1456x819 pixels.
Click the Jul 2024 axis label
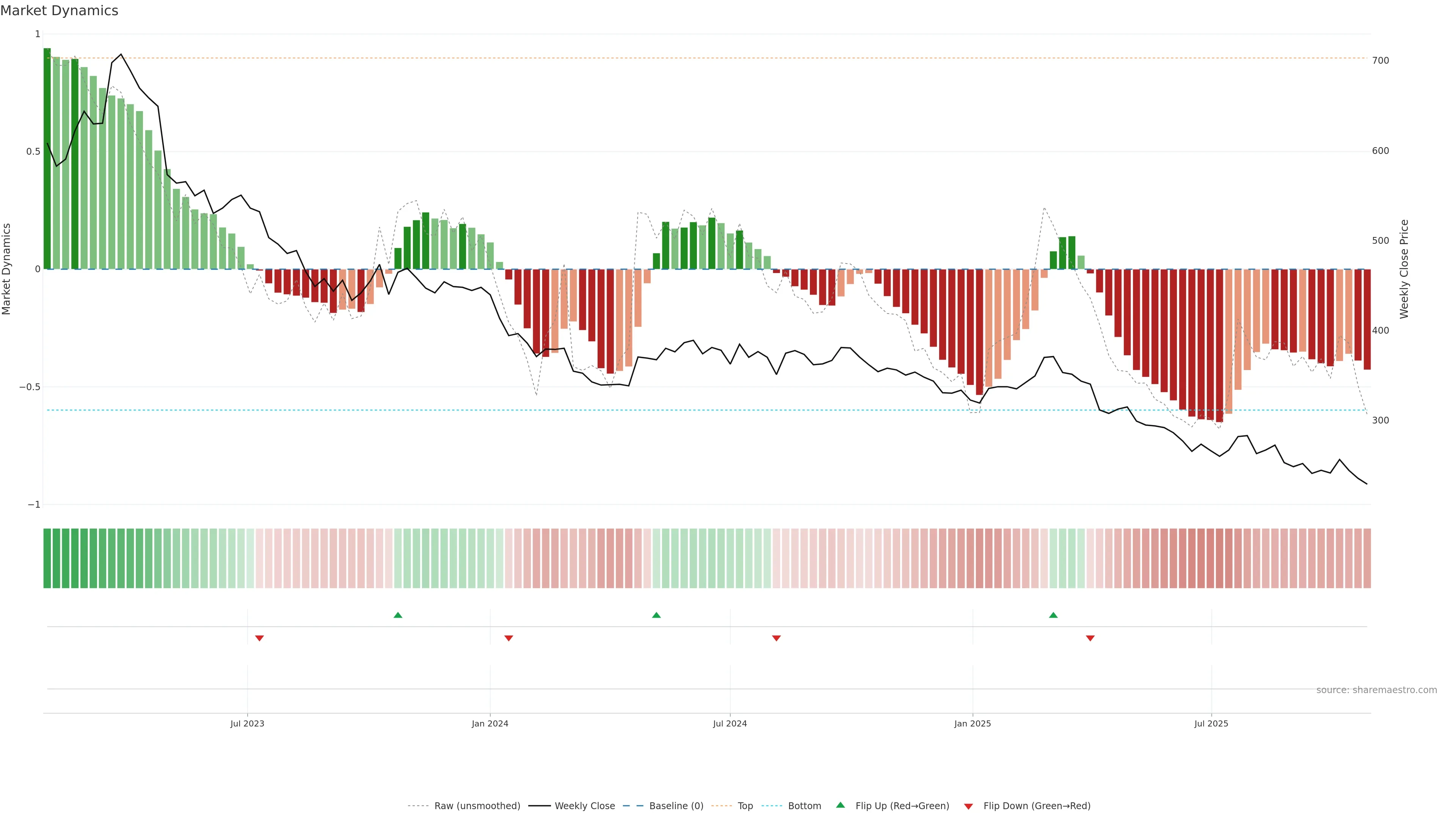click(730, 723)
